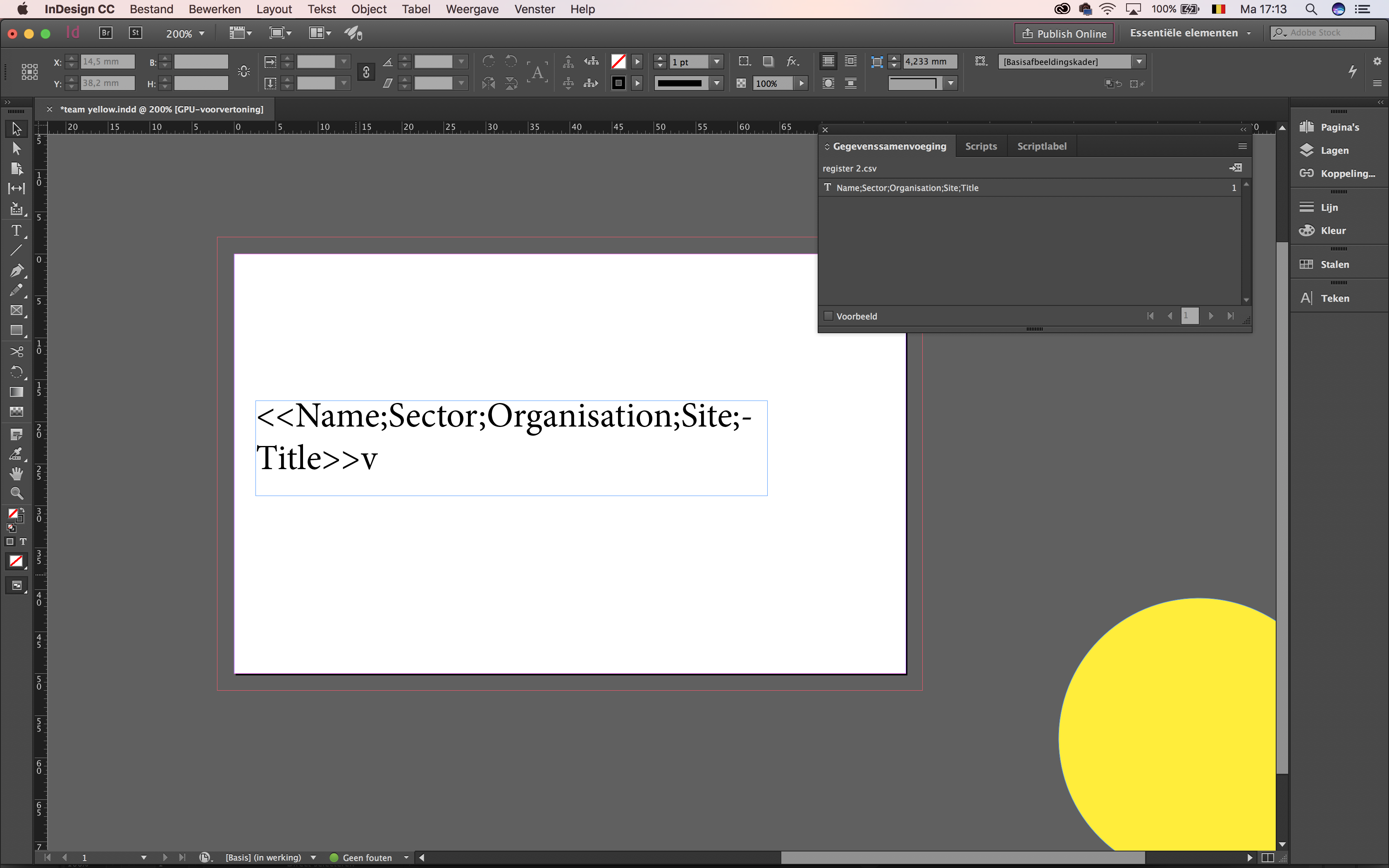The height and width of the screenshot is (868, 1389).
Task: Enable the Voorbeeld preview checkbox
Action: [828, 316]
